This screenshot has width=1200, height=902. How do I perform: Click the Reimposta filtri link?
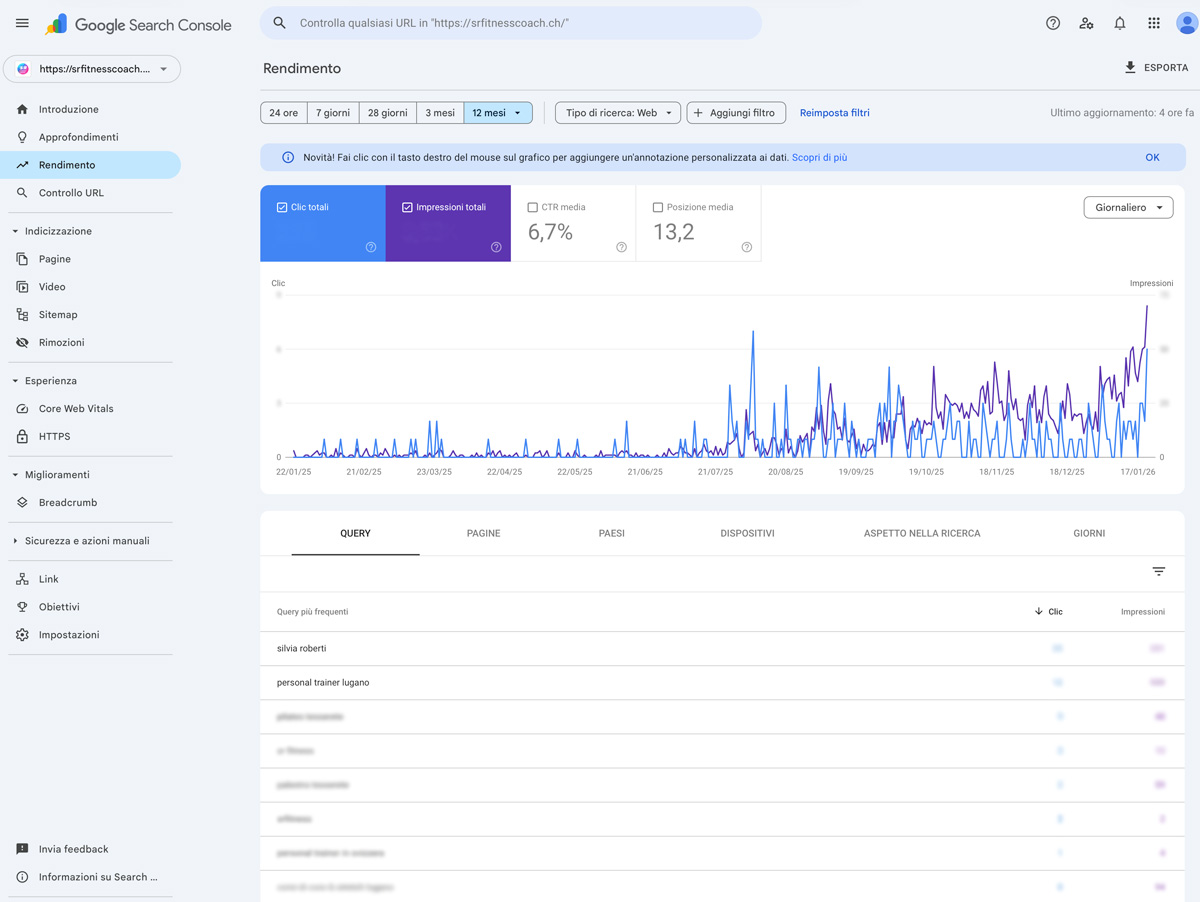[834, 113]
